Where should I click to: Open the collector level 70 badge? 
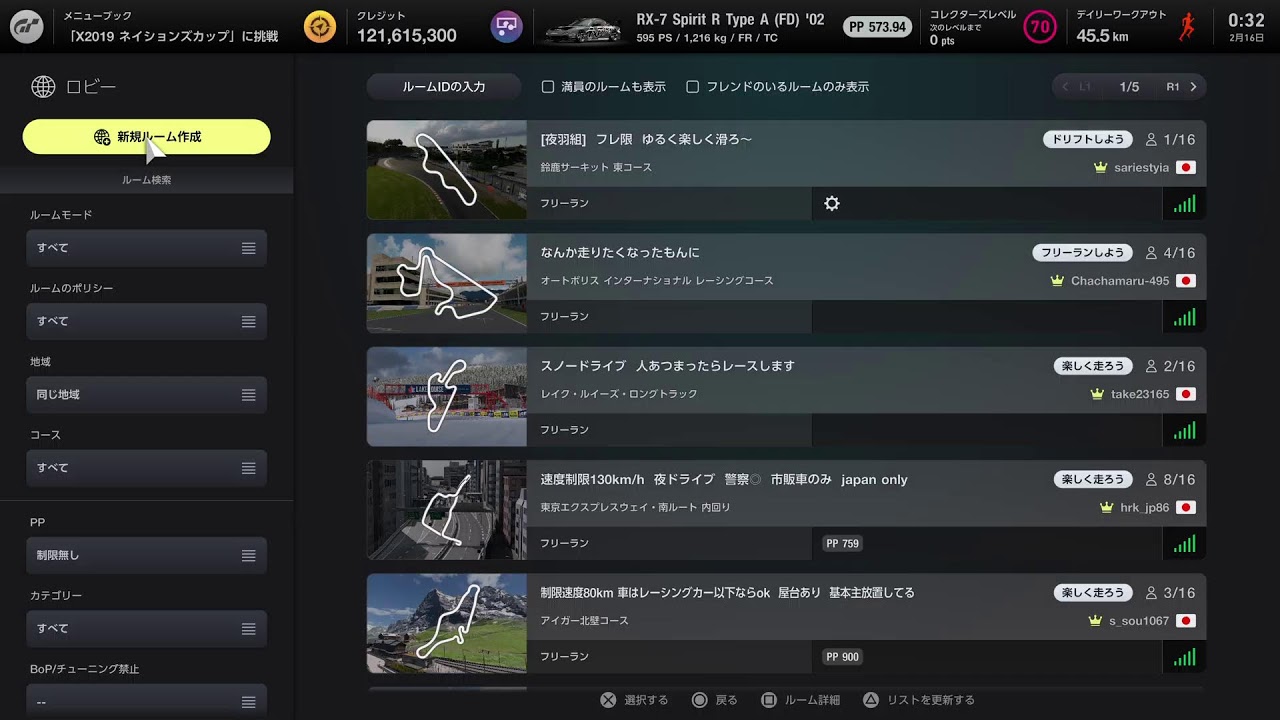tap(1040, 26)
